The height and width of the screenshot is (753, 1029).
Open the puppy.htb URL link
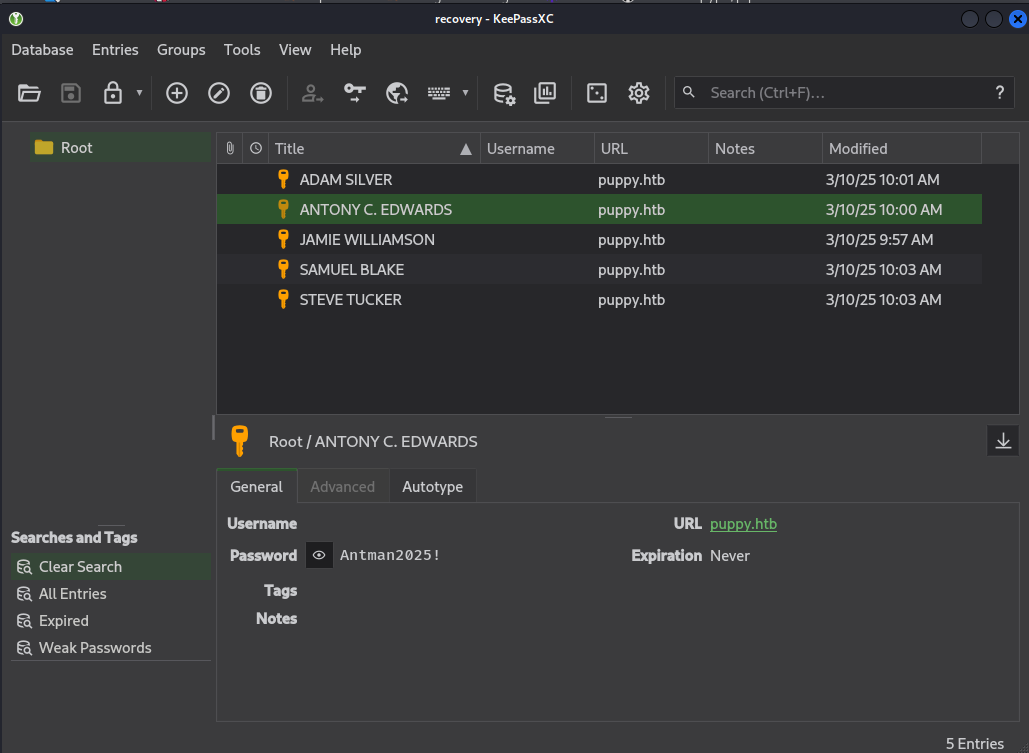coord(743,524)
